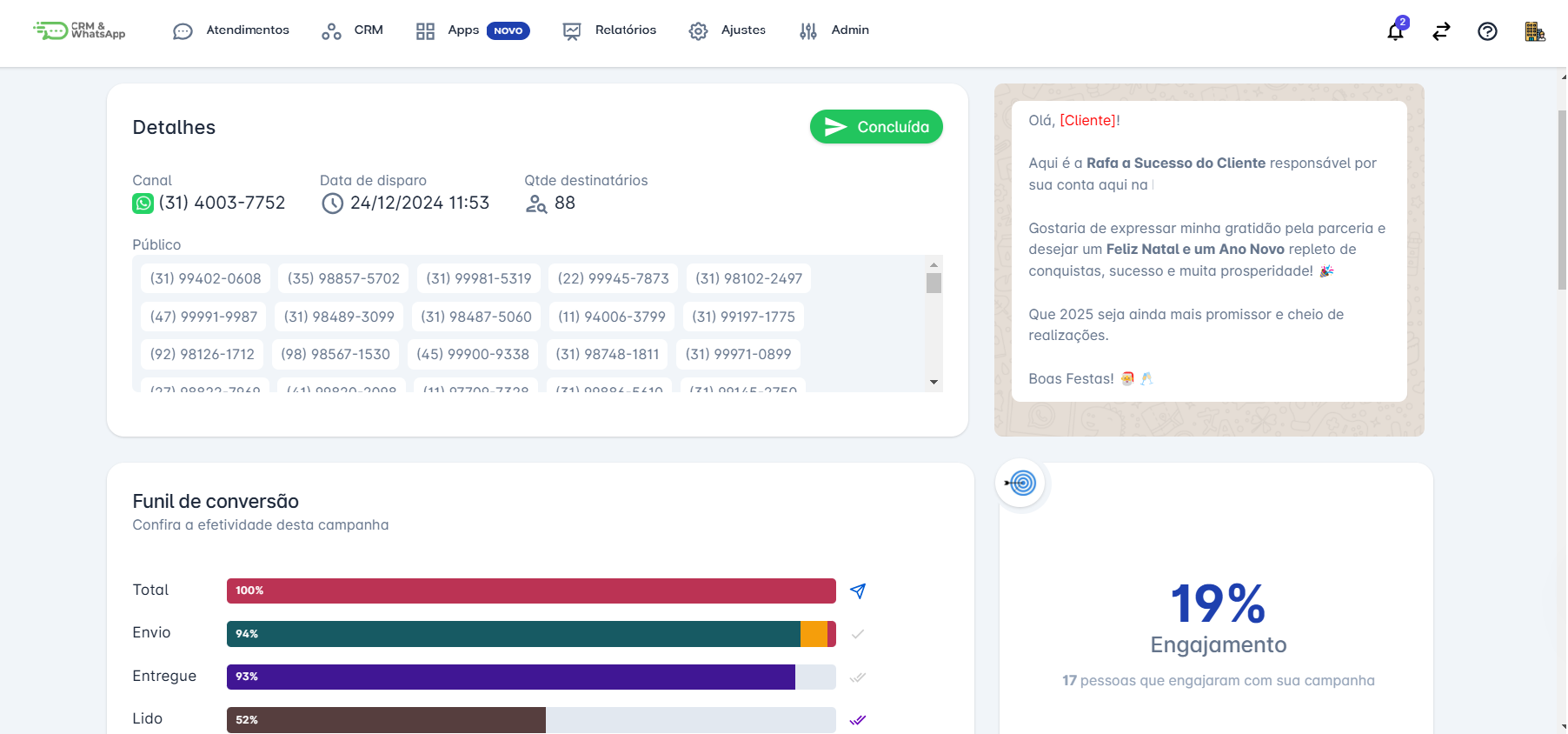Click the Concluída status button
The image size is (1568, 734).
coord(876,127)
